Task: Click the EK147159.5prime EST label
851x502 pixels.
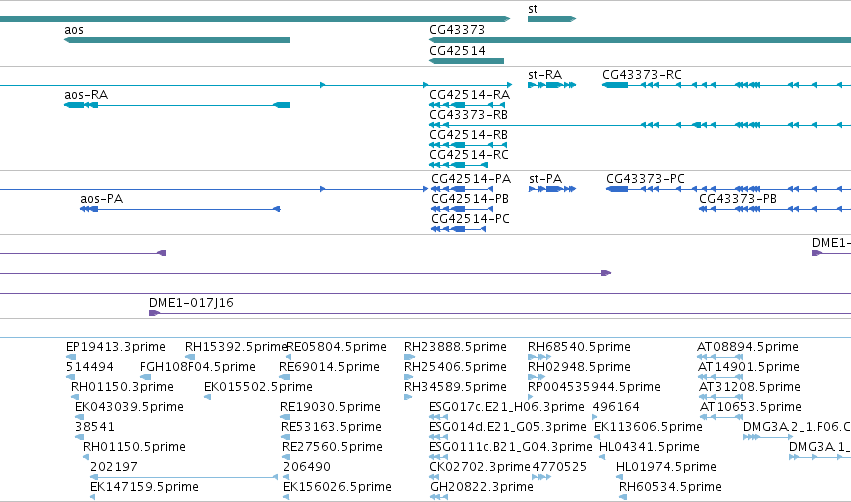Action: click(144, 487)
